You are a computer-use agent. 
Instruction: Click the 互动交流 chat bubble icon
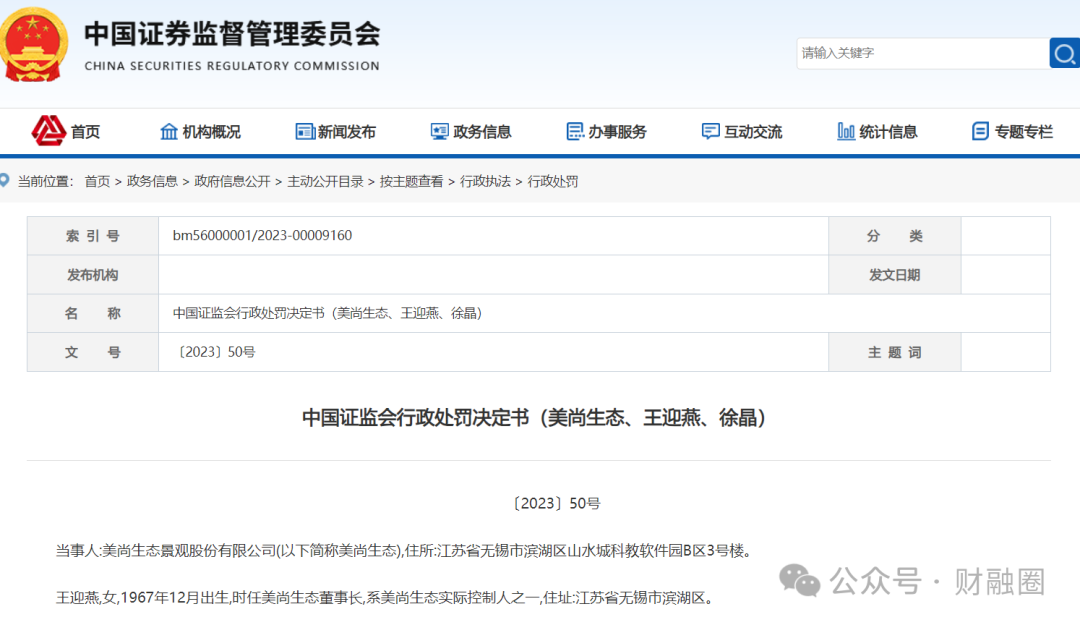tap(710, 131)
